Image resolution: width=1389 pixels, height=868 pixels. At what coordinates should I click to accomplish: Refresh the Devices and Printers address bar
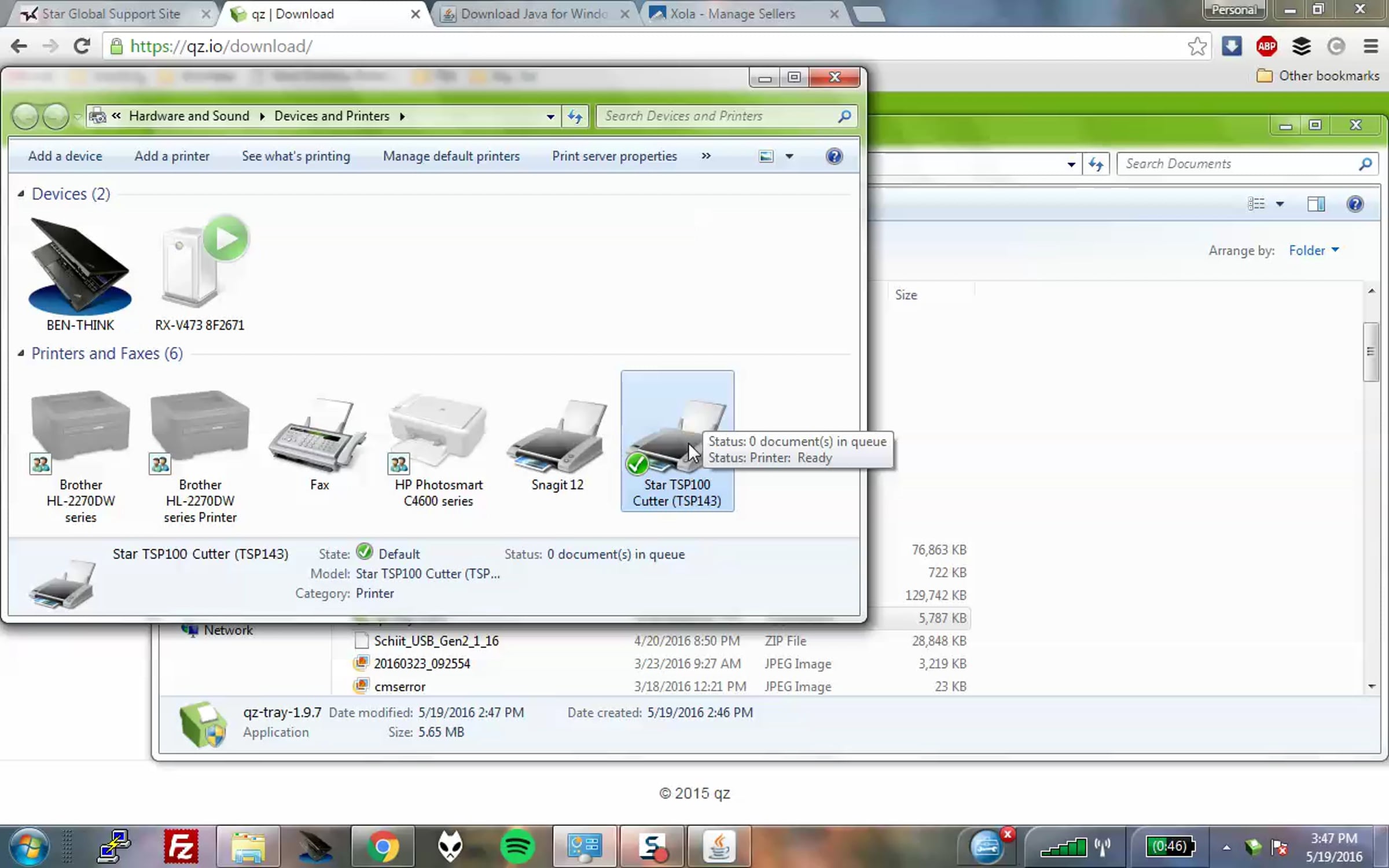(x=575, y=116)
